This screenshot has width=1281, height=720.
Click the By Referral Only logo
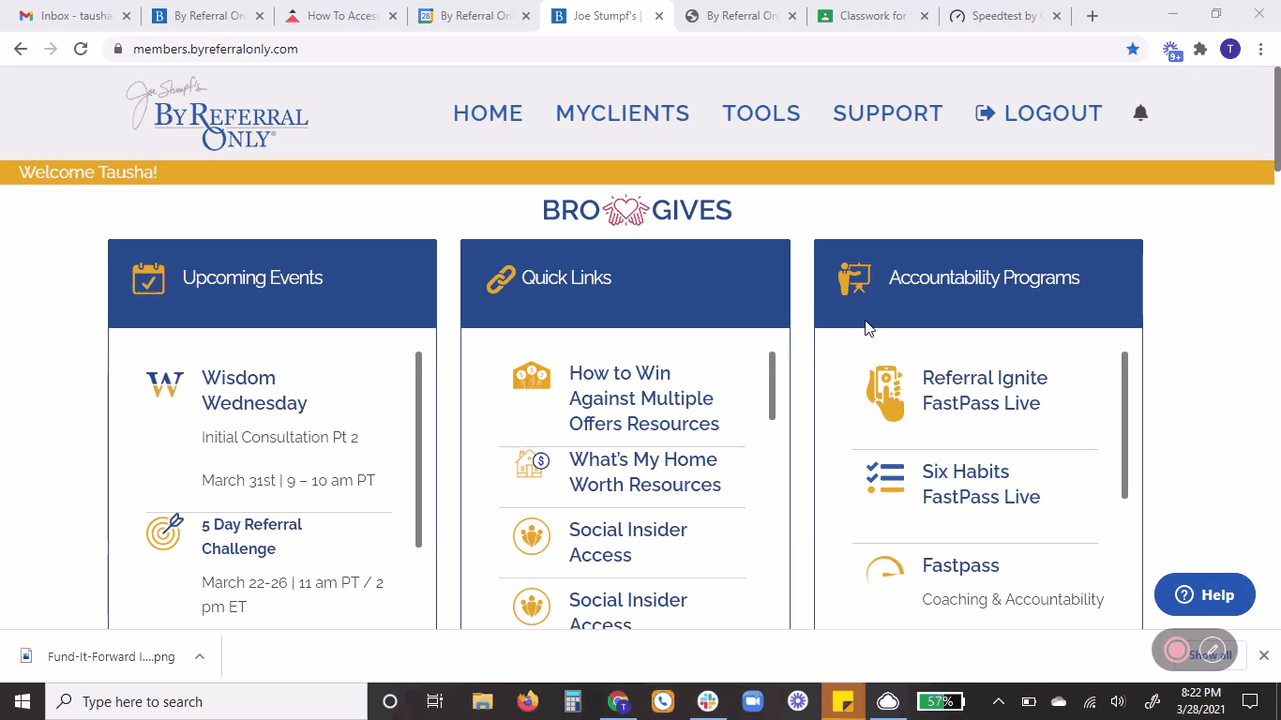tap(217, 114)
